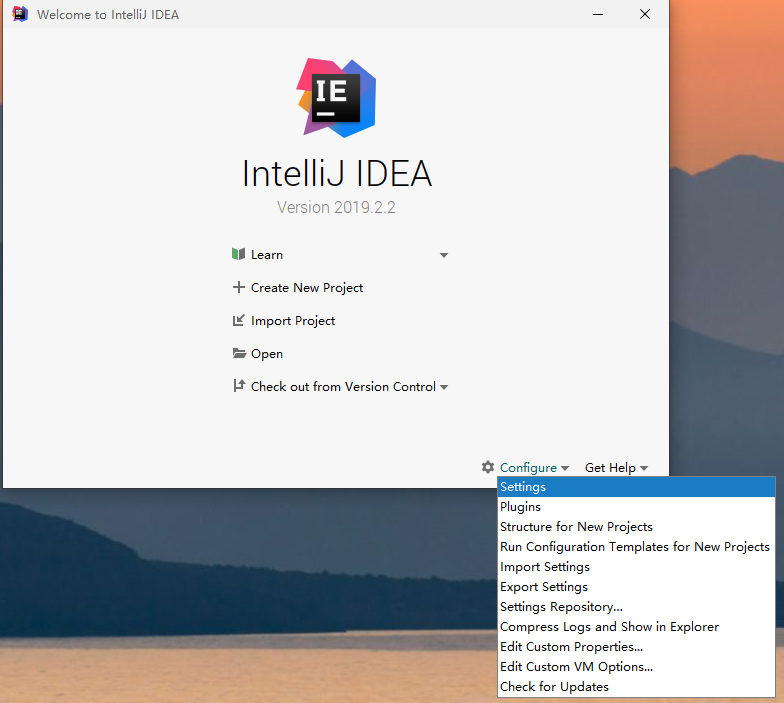Click the IntelliJ title bar app icon

20,15
